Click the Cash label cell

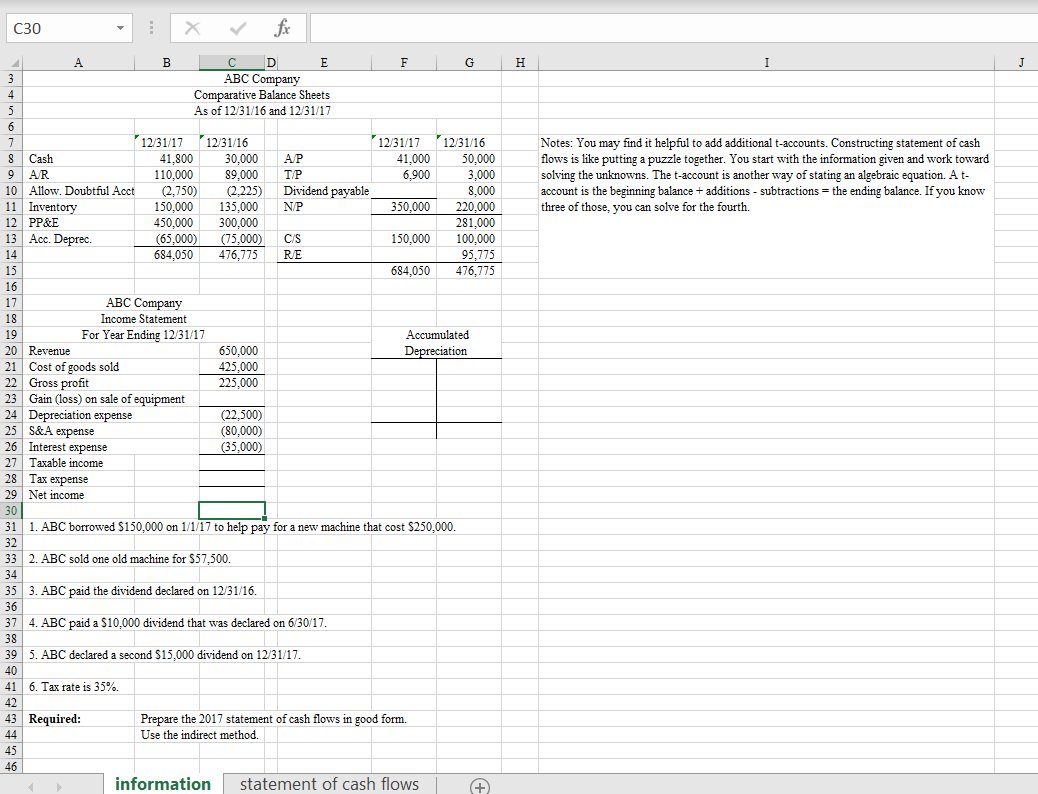(x=79, y=159)
